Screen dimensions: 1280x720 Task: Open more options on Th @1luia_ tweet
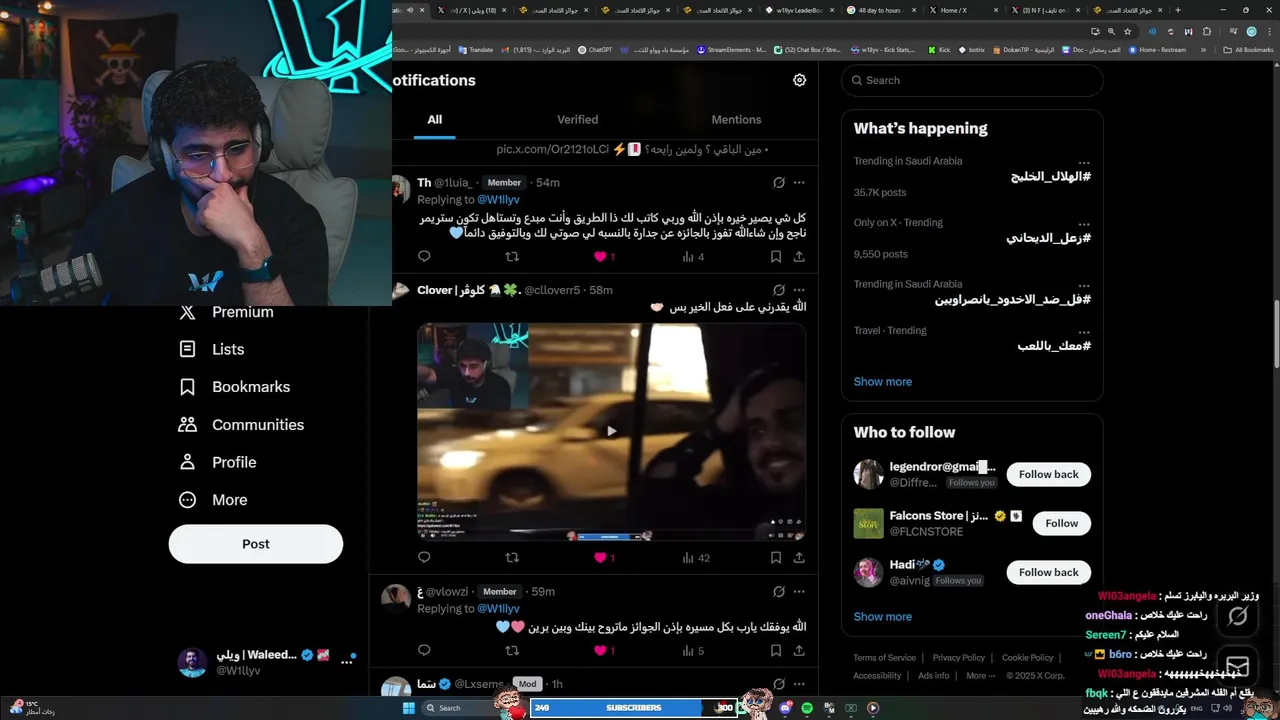(799, 183)
